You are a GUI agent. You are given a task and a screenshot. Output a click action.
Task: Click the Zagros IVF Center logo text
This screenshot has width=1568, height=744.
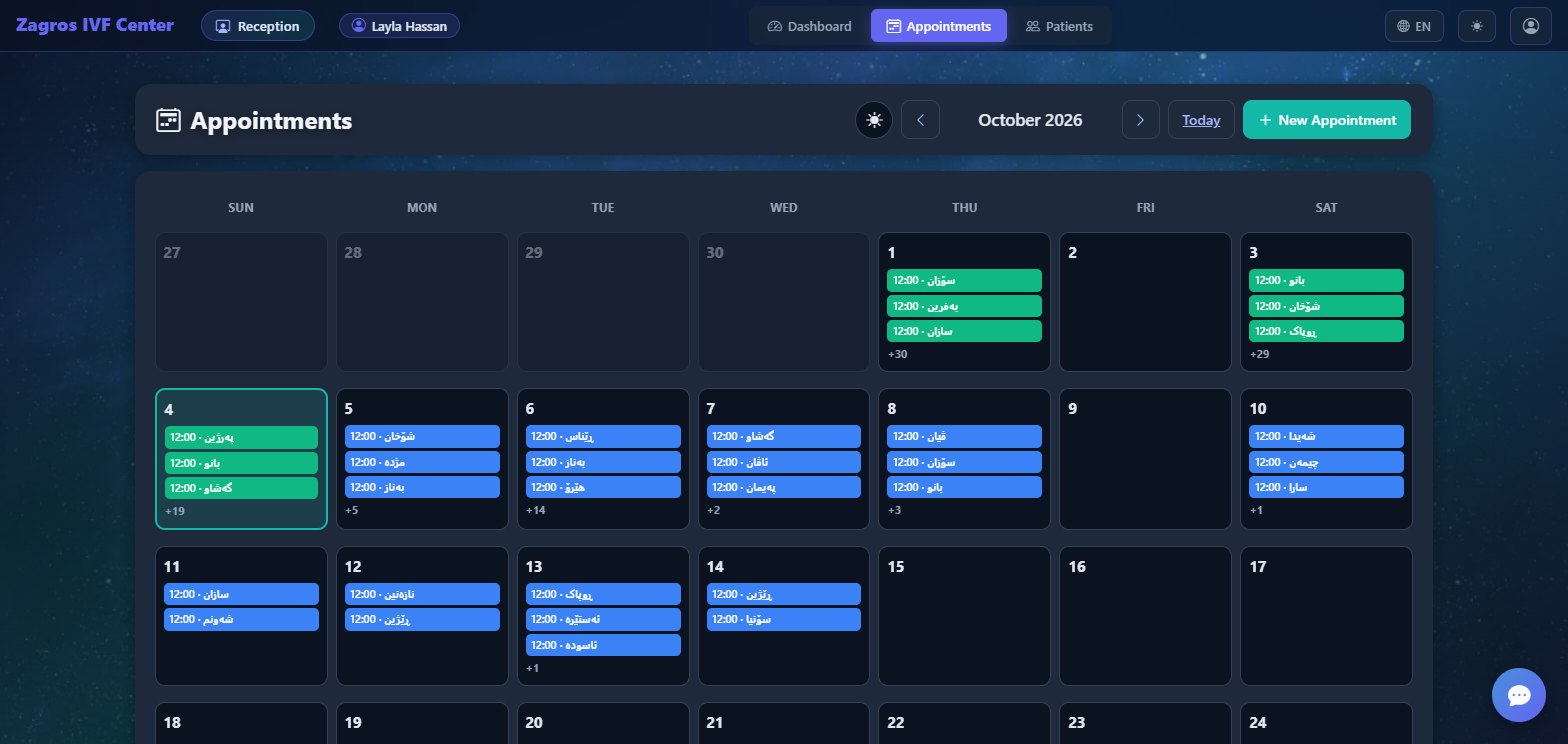[x=95, y=25]
